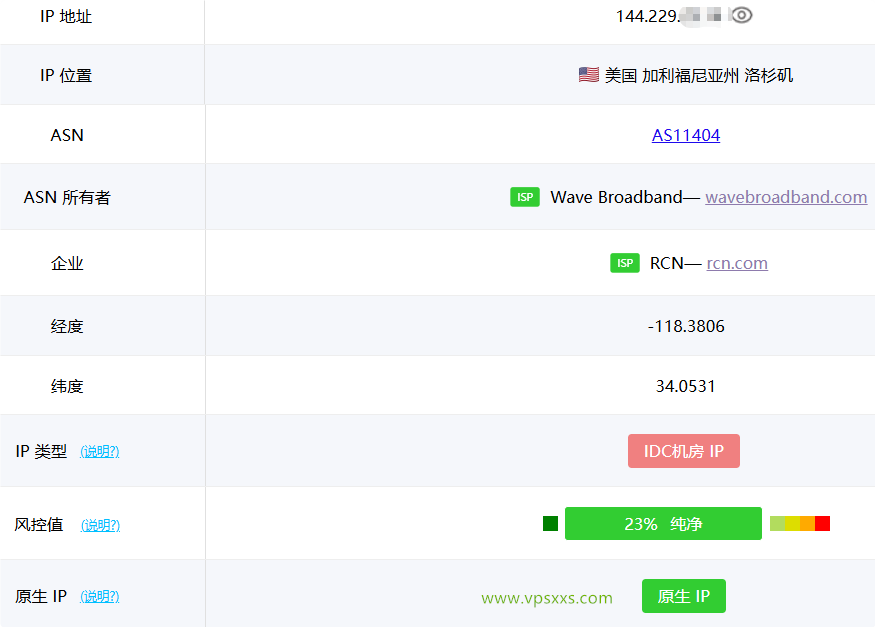Click the yellow swatch in risk scale
The width and height of the screenshot is (875, 627).
(x=792, y=523)
